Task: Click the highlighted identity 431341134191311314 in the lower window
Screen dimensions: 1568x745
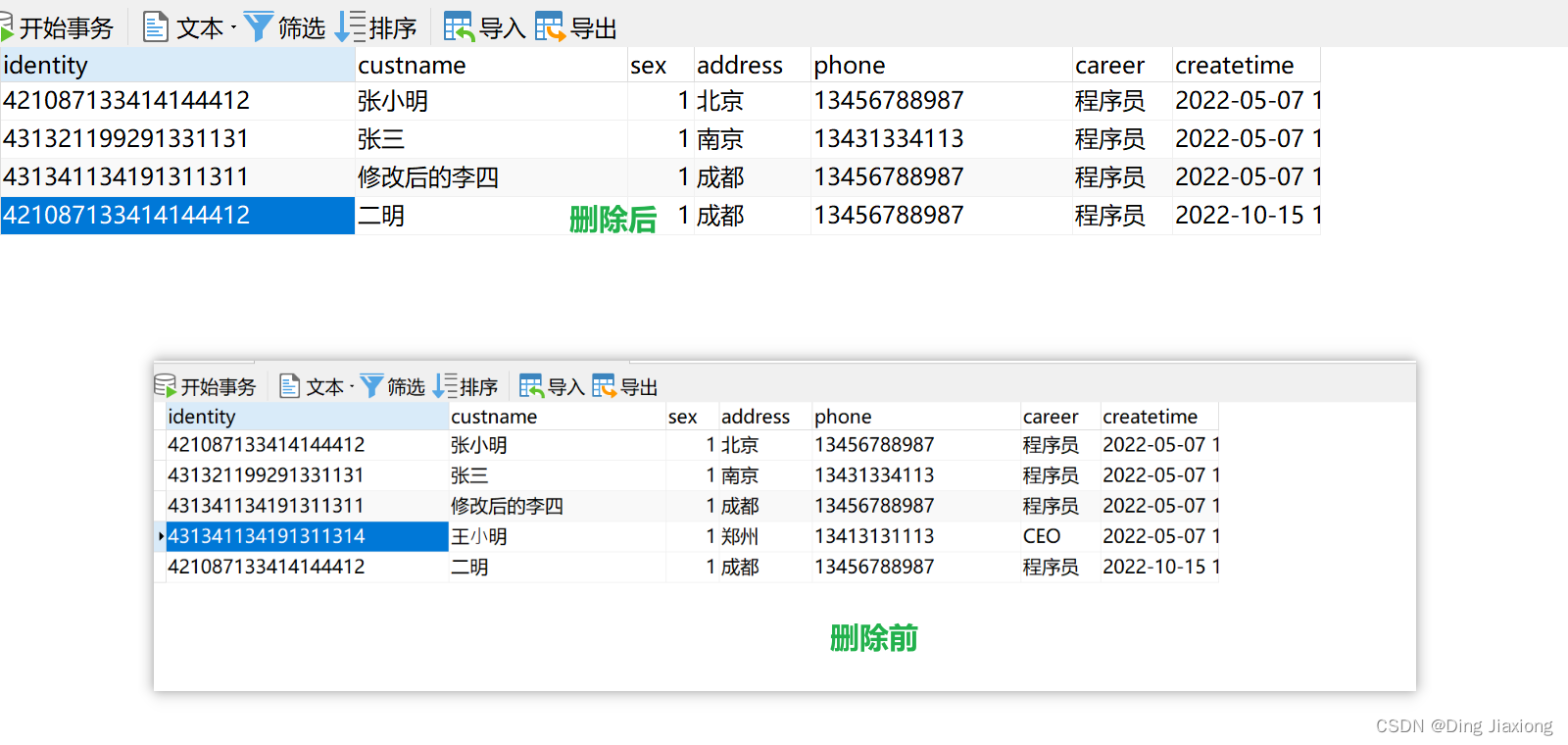Action: (307, 536)
